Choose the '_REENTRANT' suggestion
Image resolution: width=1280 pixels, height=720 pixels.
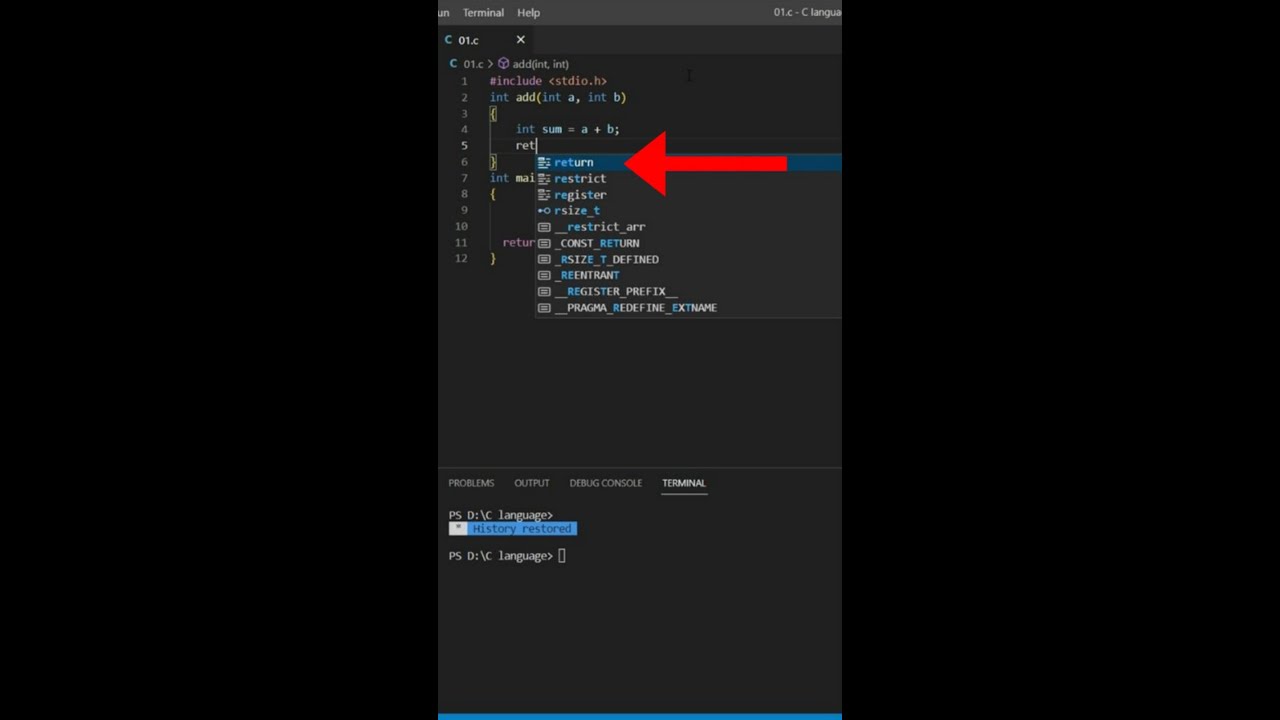tap(688, 275)
